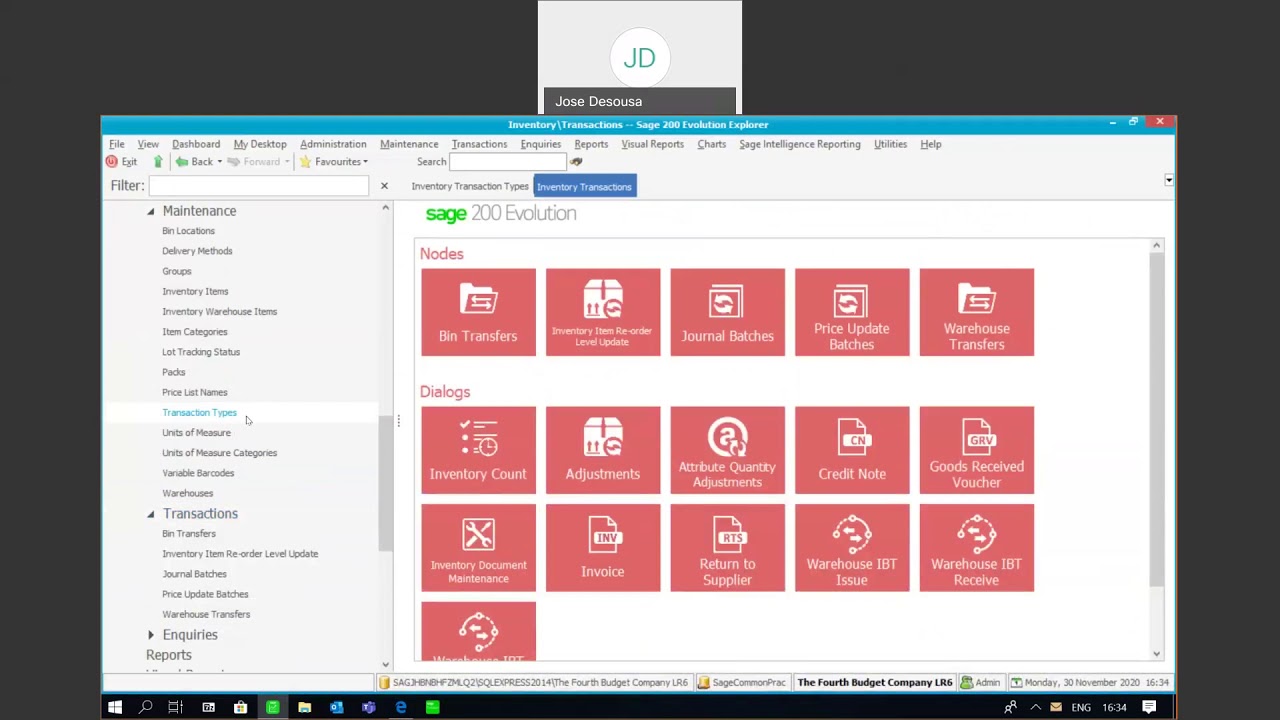Click the red Exit power icon

pos(112,162)
